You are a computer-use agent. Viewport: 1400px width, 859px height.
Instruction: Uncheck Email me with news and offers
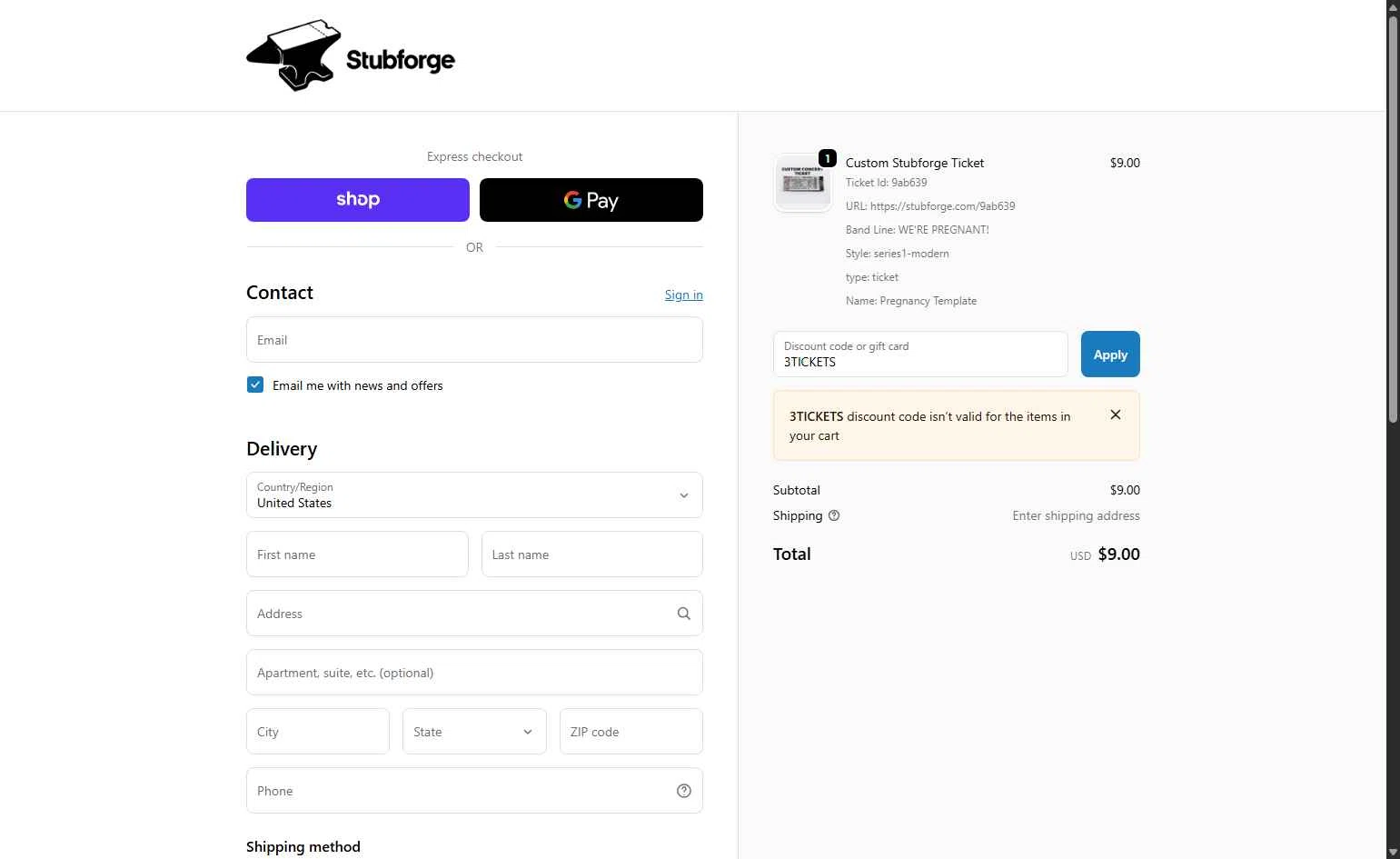(255, 385)
